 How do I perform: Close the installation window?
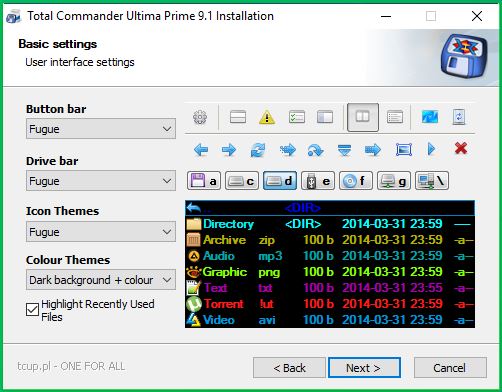point(477,16)
